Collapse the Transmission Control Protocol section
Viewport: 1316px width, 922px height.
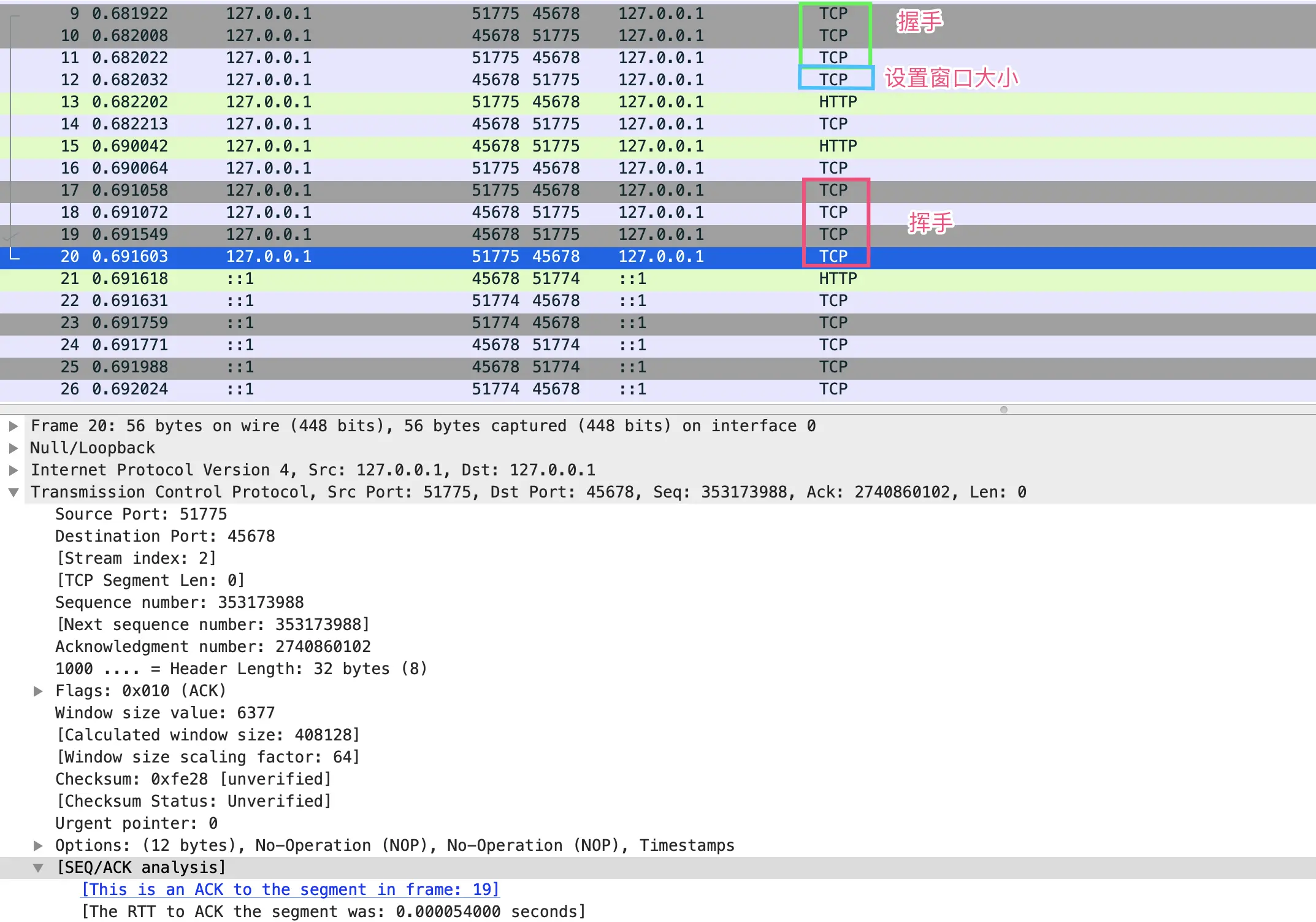pos(13,492)
